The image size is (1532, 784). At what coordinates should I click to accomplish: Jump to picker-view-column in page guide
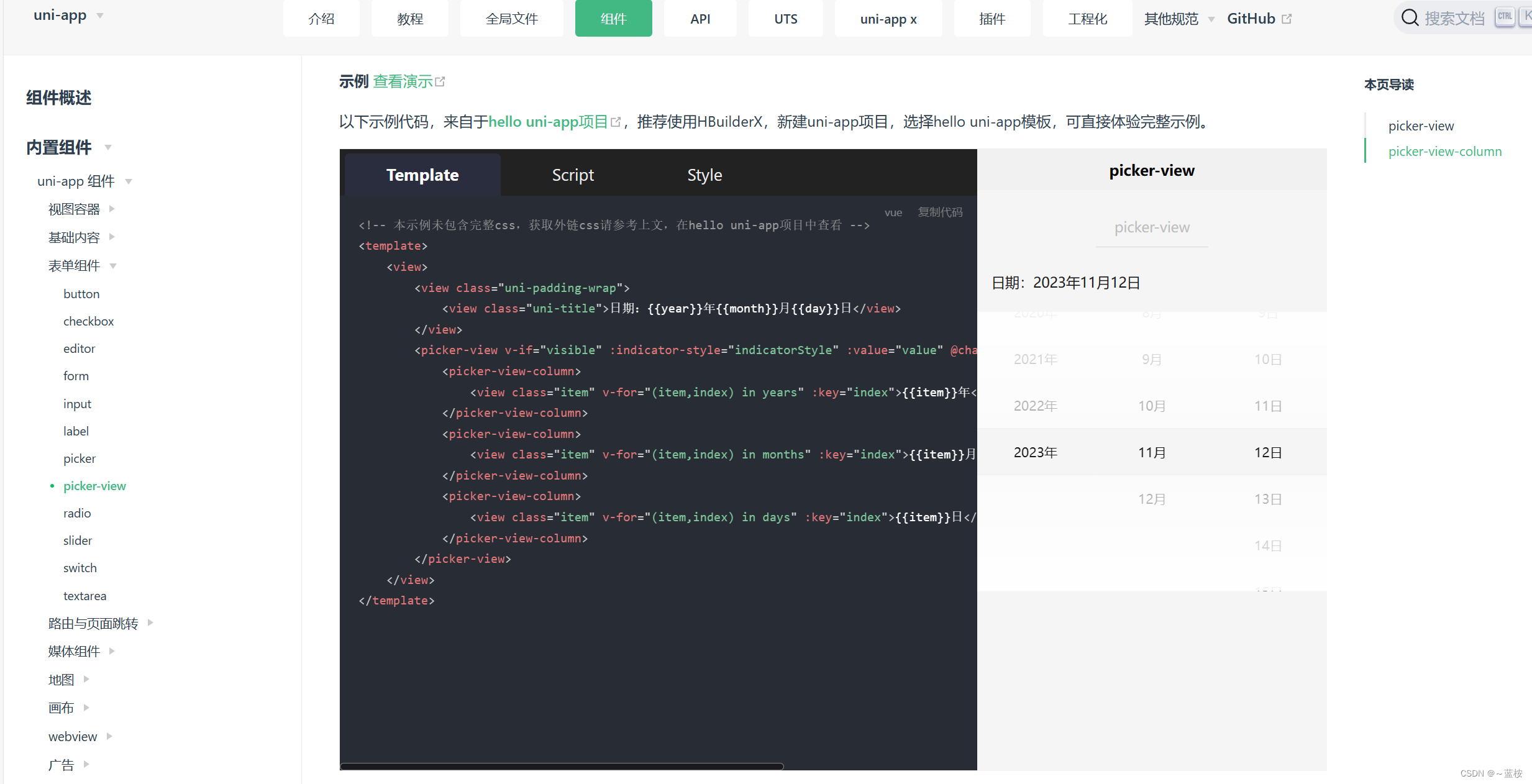coord(1445,151)
